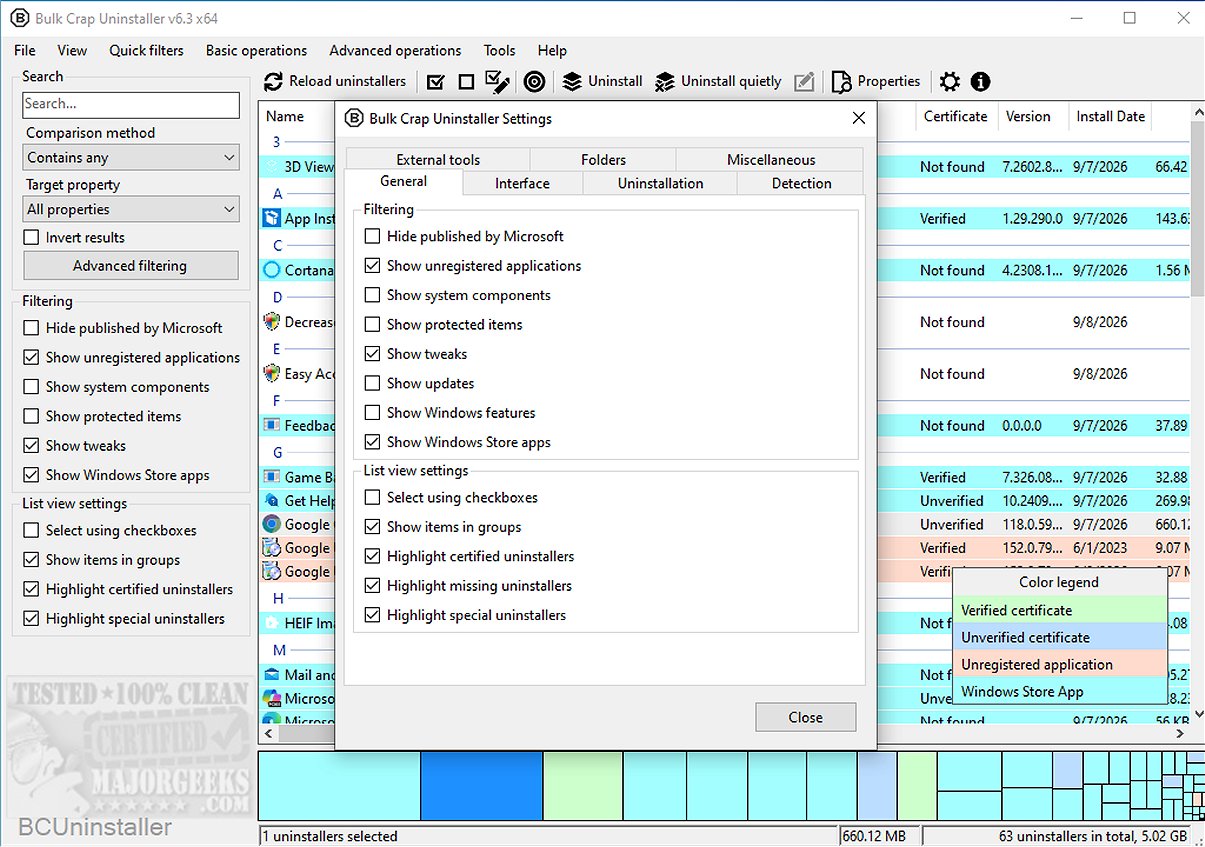Click the info circle toolbar icon
The width and height of the screenshot is (1205, 847).
point(980,82)
